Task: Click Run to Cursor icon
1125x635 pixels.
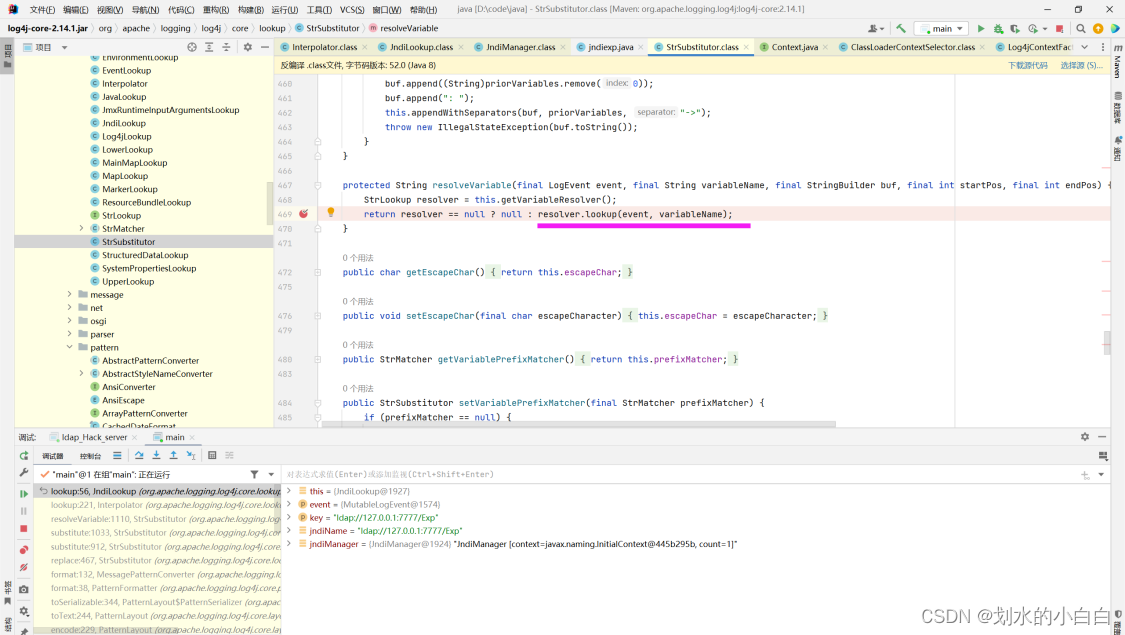Action: pos(191,456)
